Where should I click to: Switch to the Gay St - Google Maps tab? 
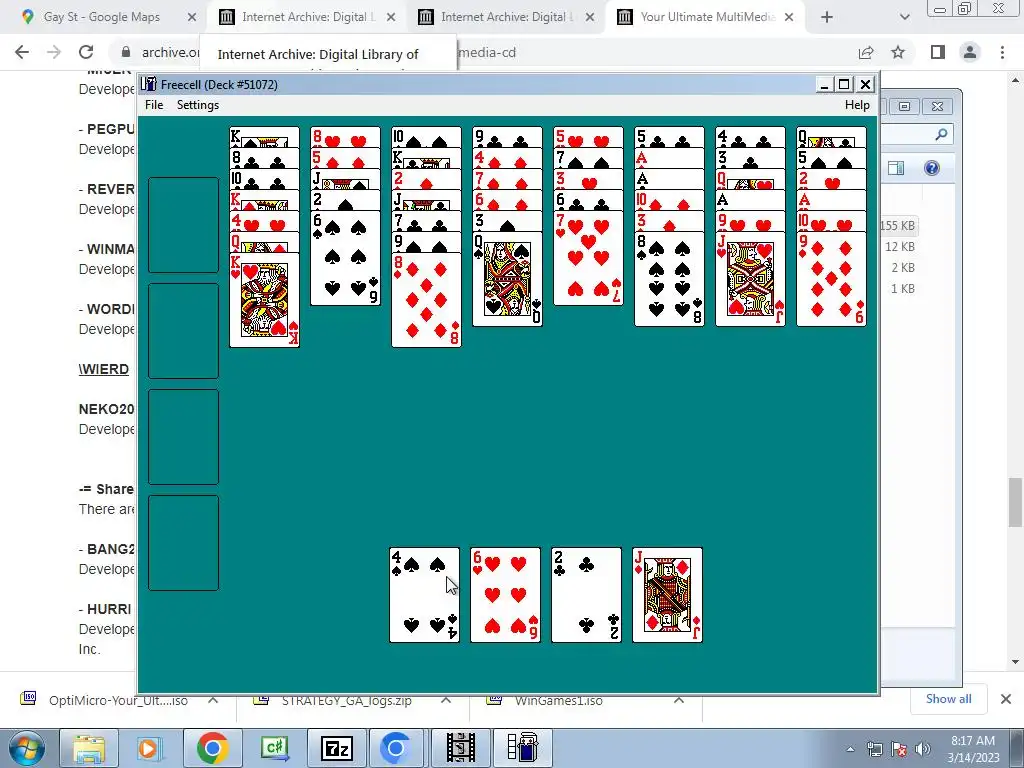[x=101, y=17]
